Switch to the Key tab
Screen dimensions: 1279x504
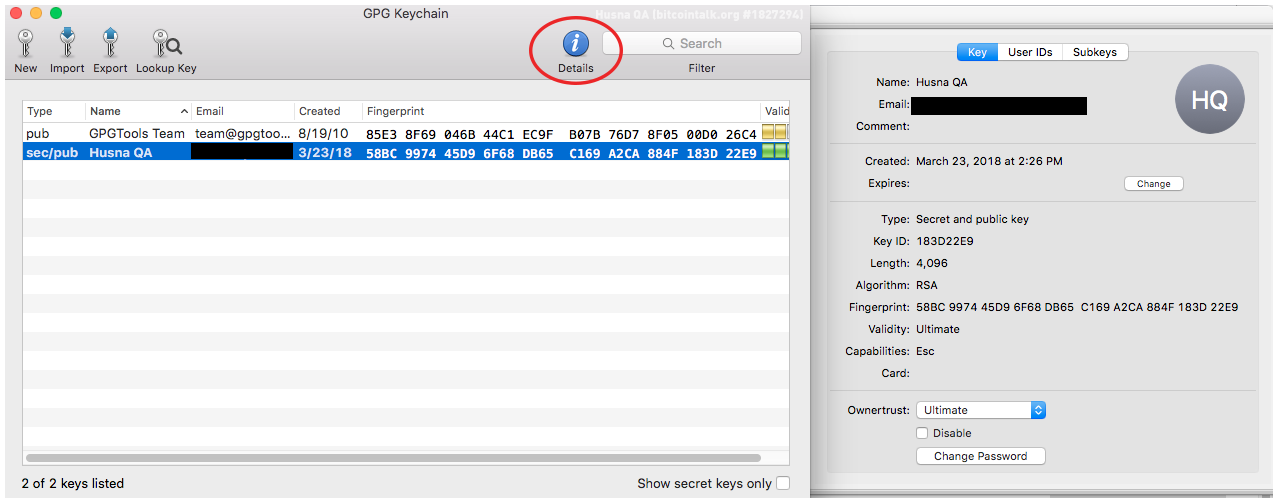click(x=977, y=52)
